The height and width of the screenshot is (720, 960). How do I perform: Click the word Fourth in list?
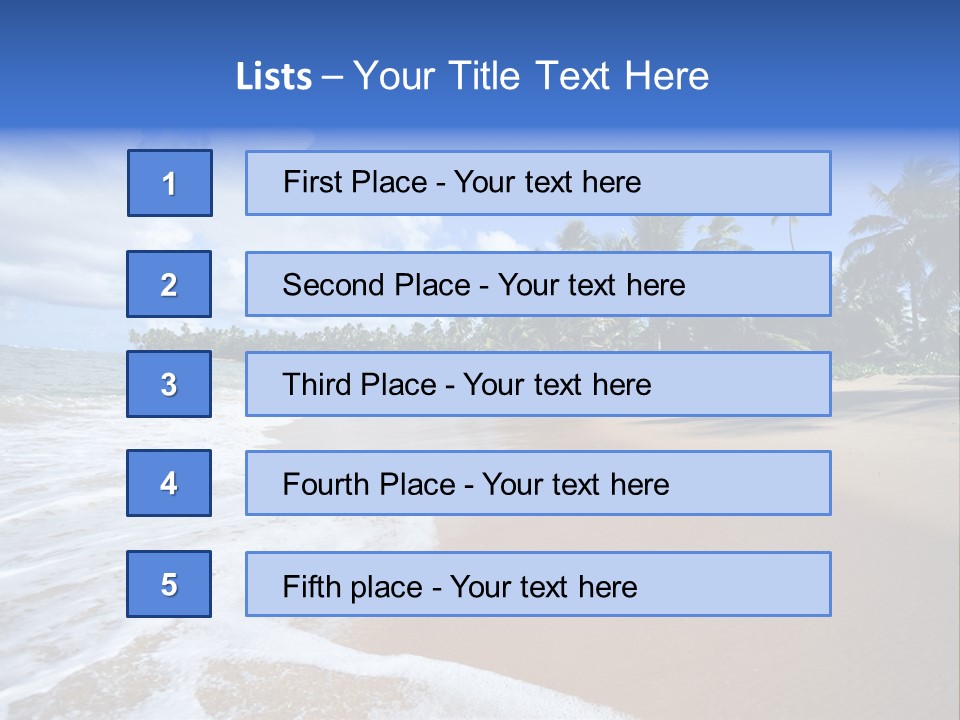pos(325,484)
